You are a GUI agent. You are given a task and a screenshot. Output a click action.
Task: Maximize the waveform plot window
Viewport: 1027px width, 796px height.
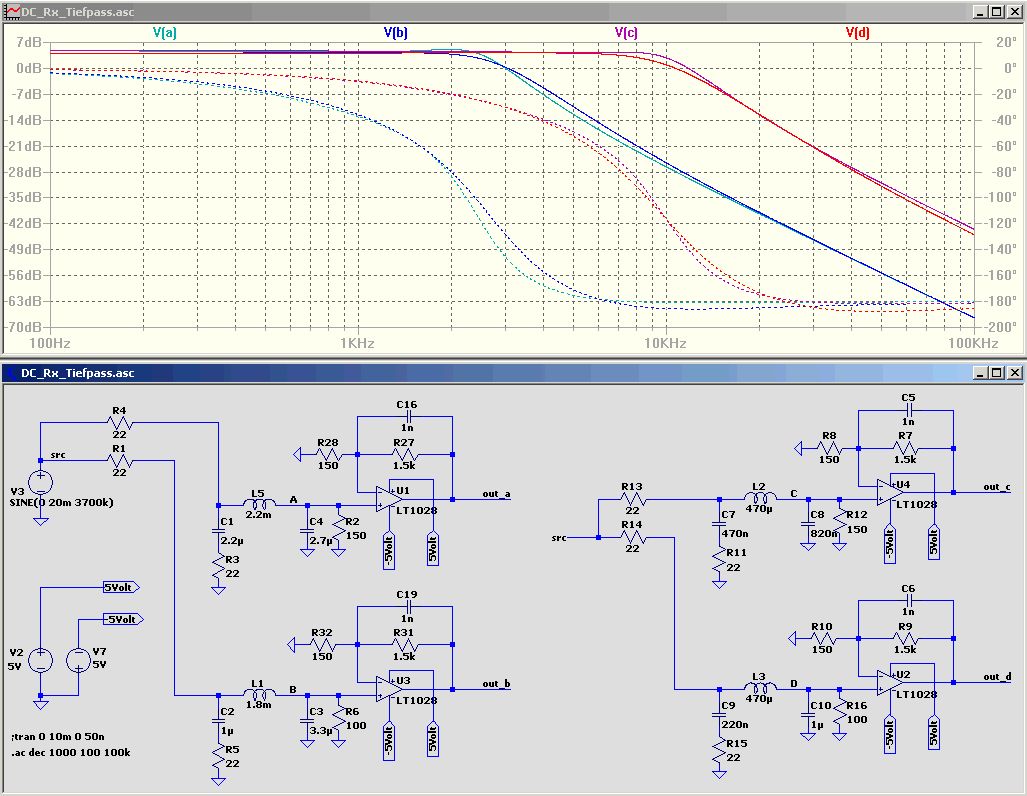tap(995, 11)
